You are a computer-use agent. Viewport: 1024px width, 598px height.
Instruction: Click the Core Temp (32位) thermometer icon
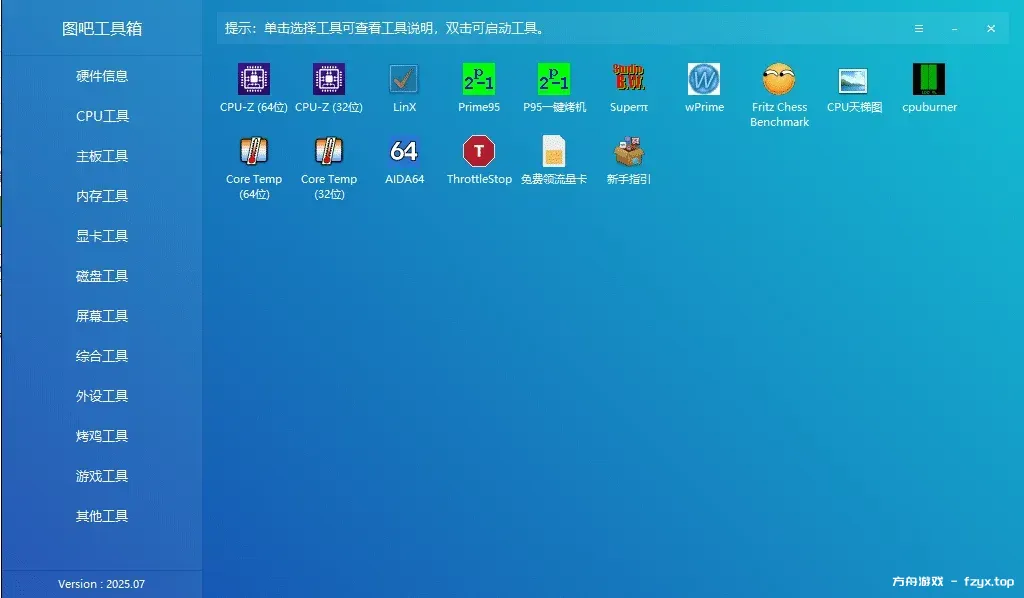328,151
